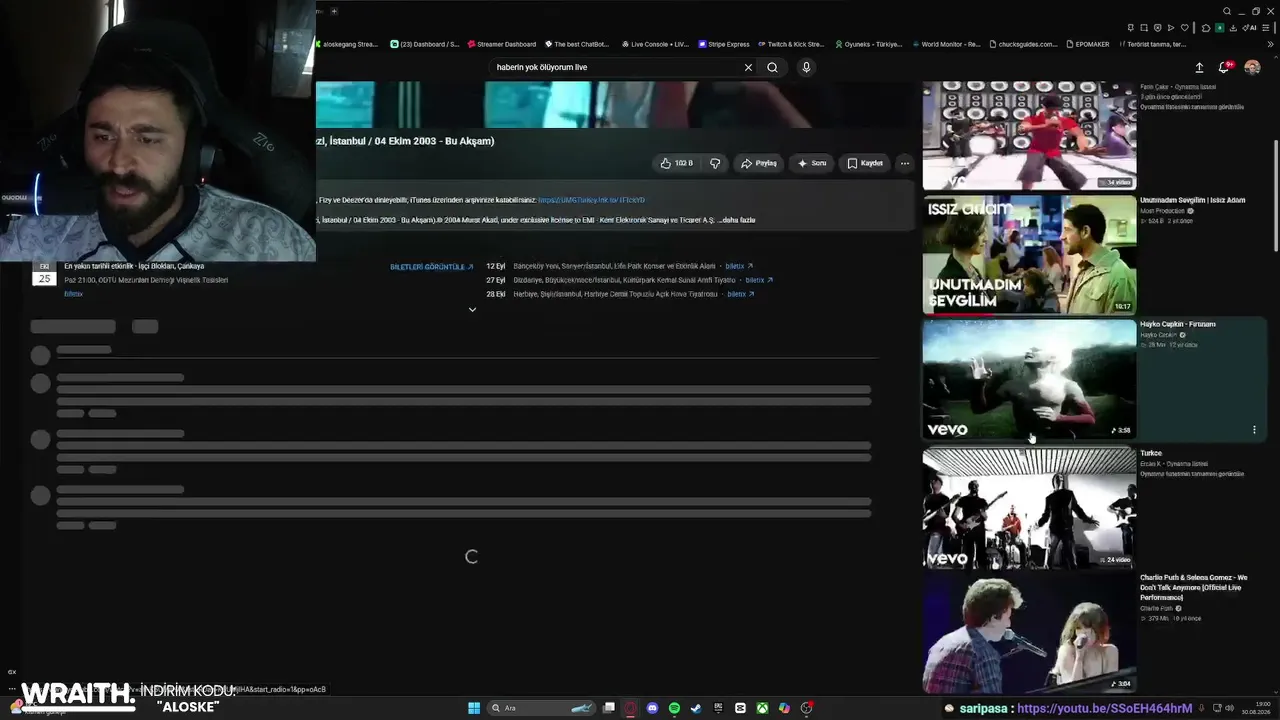Open the Charlie Puth & Selena Gomez thumbnail

pos(1029,633)
